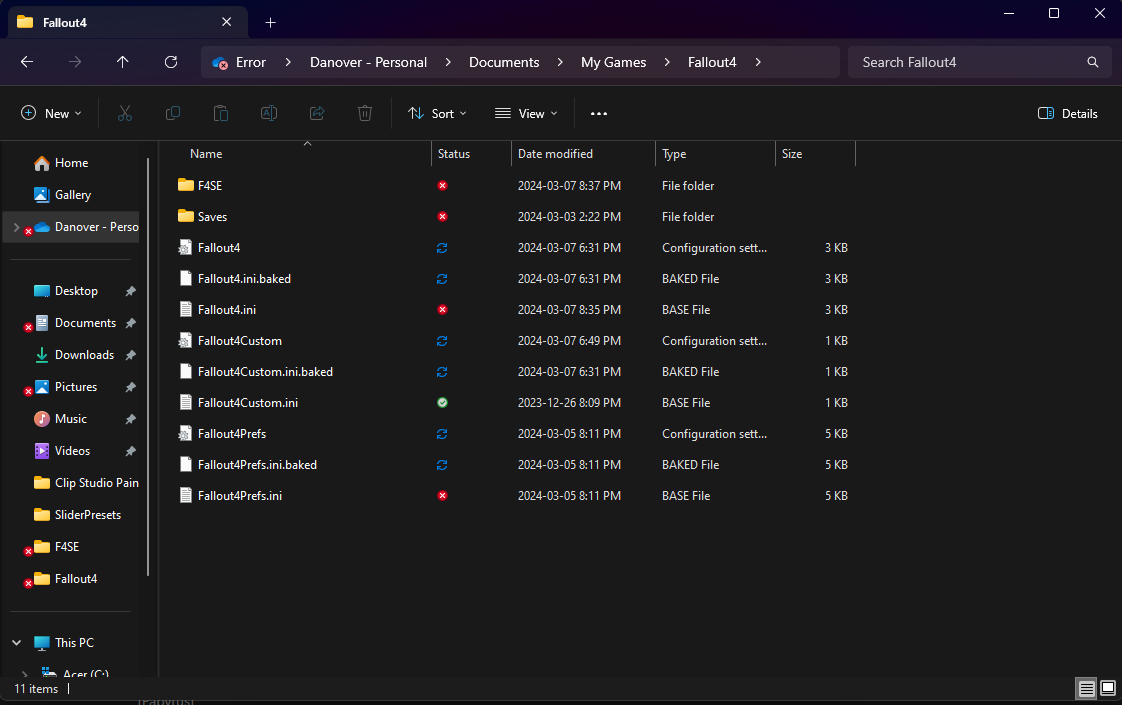Click the navigation pane vertical scrollbar

click(x=148, y=366)
